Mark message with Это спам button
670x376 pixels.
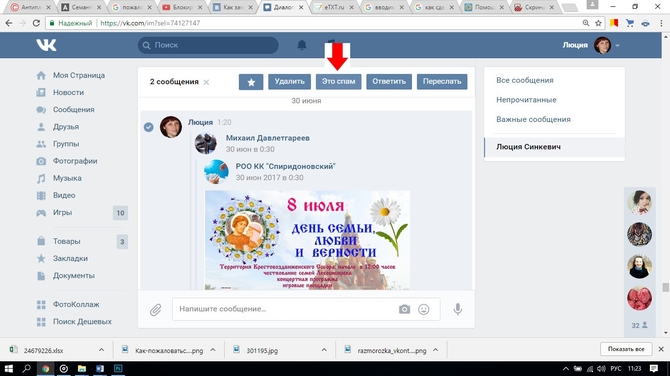[338, 82]
